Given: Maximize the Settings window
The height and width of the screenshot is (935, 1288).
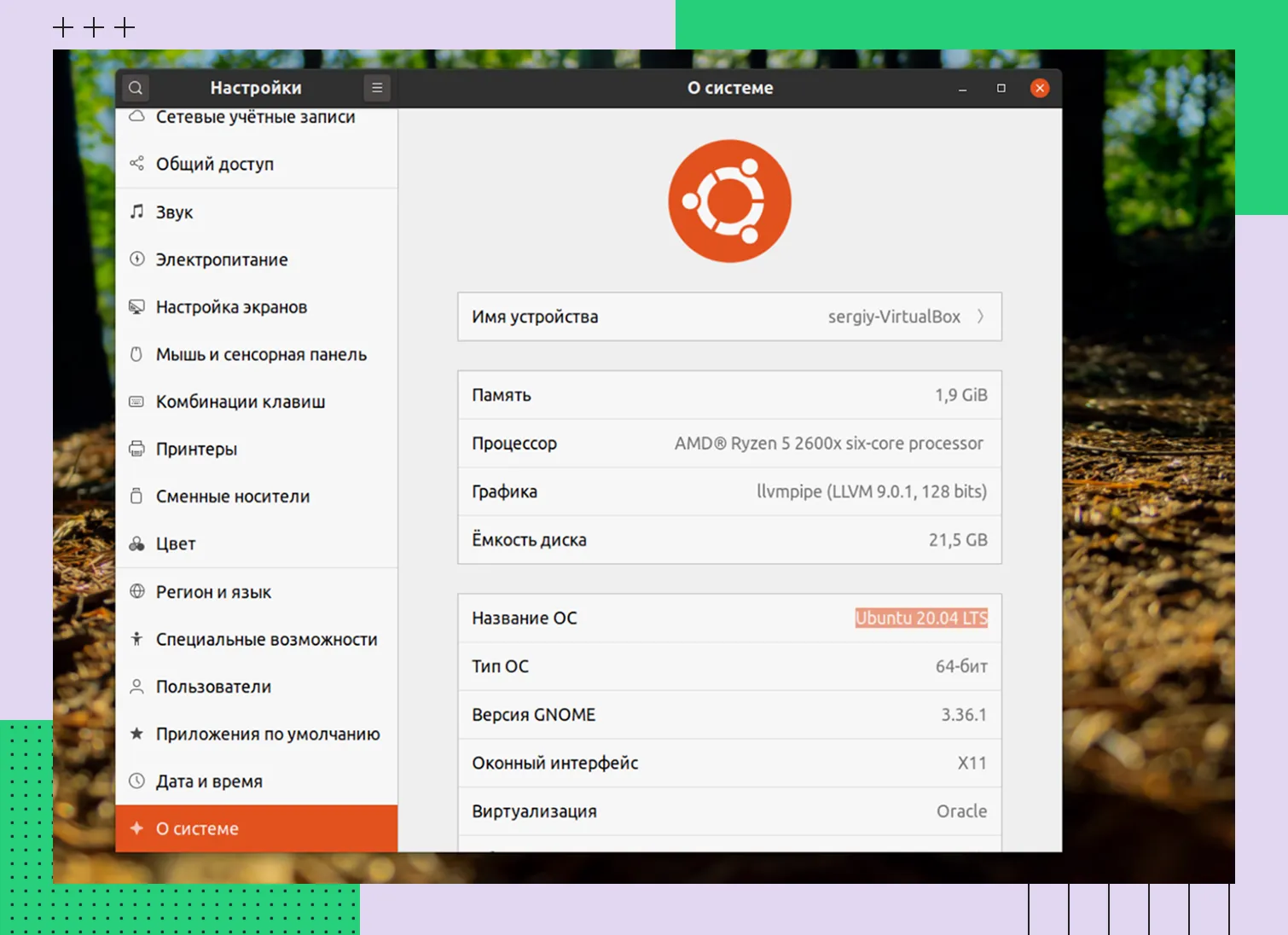Looking at the screenshot, I should pos(1001,88).
